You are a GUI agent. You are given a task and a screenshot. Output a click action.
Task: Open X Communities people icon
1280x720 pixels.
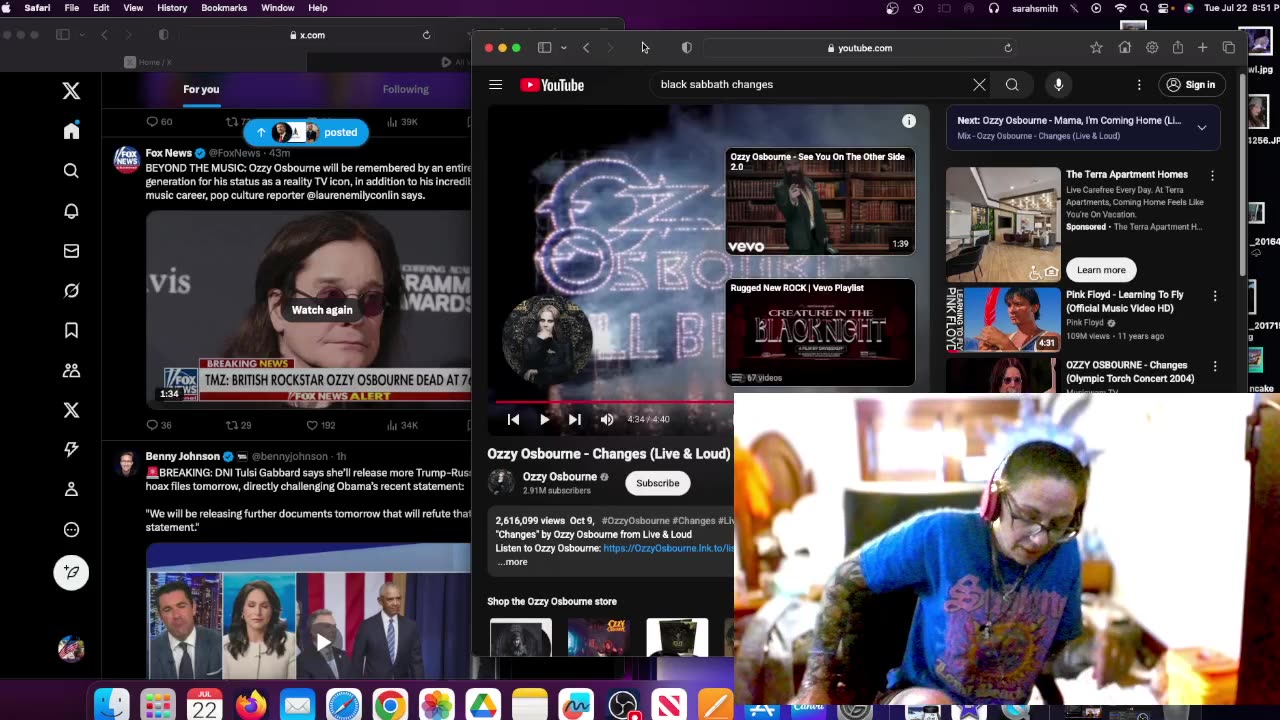coord(71,370)
